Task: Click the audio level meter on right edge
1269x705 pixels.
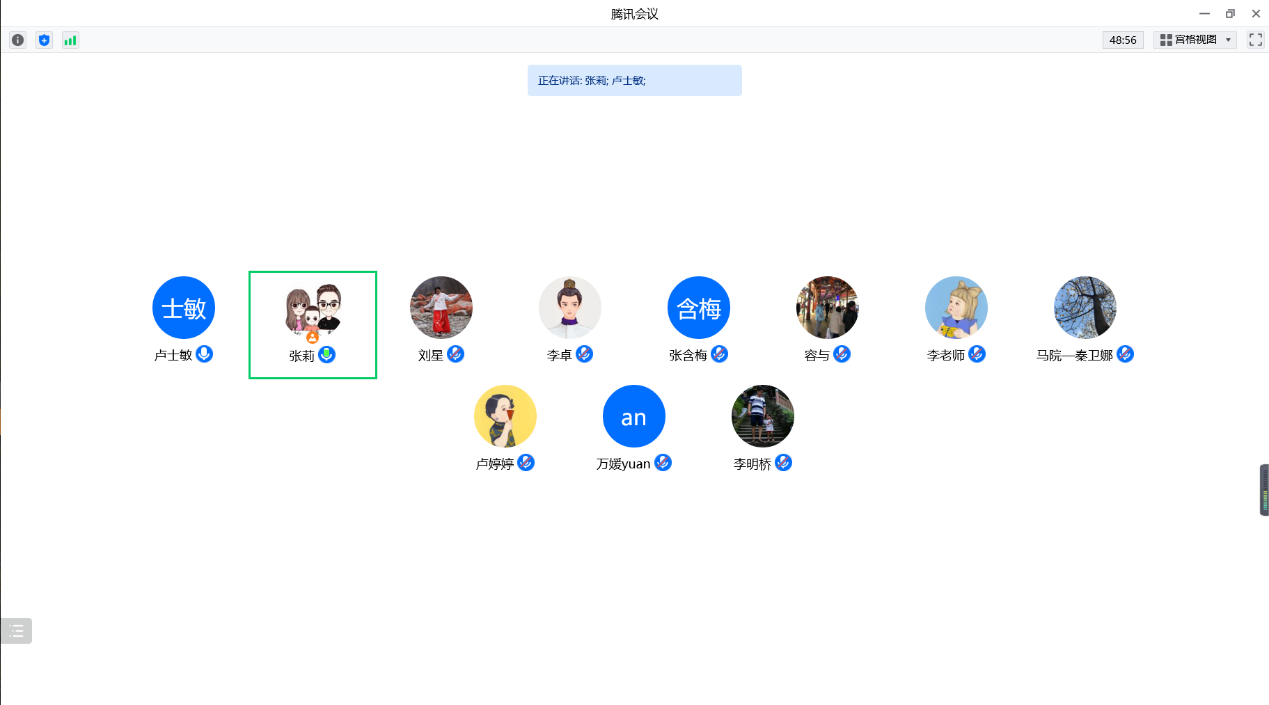Action: click(x=1264, y=490)
